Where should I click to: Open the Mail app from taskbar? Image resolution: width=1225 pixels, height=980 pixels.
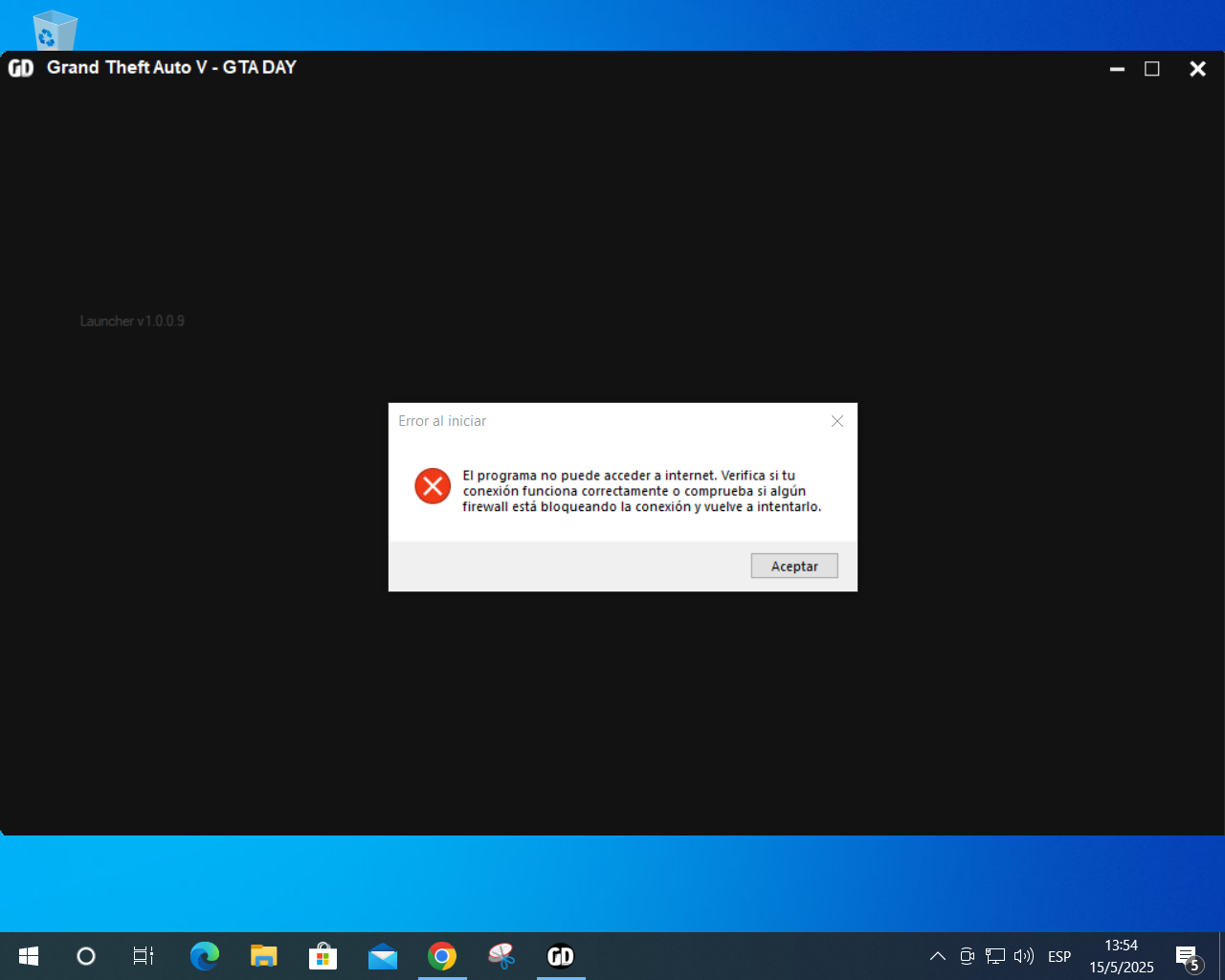[383, 956]
